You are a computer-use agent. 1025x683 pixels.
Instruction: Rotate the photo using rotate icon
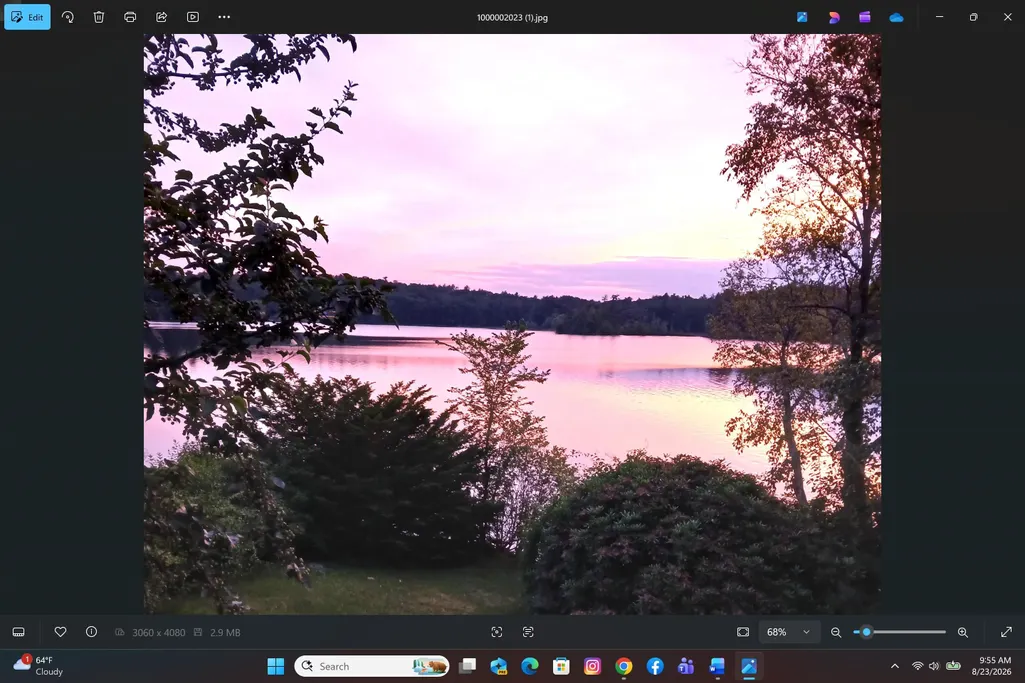click(67, 17)
